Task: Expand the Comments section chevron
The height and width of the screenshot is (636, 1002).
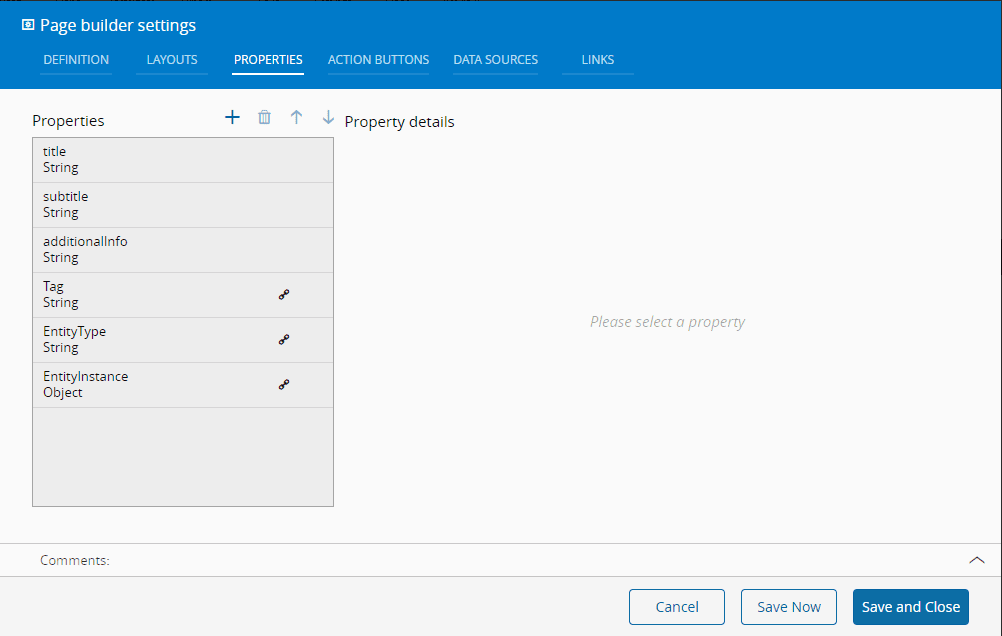Action: click(976, 560)
